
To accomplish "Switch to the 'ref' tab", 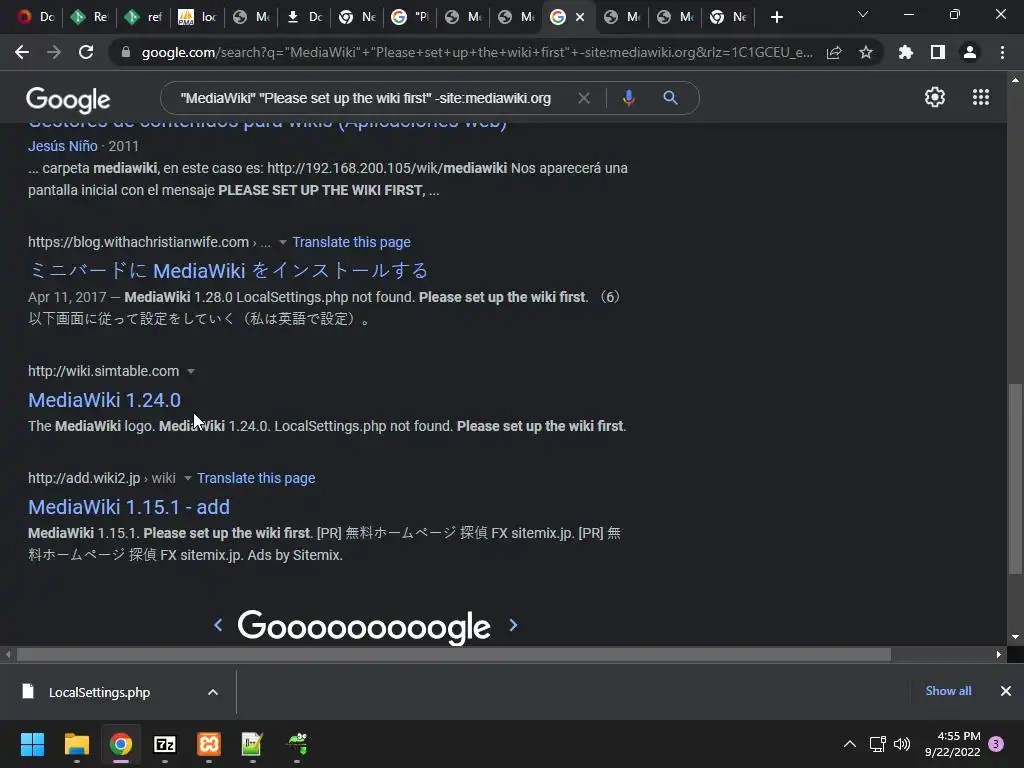I will [x=143, y=17].
